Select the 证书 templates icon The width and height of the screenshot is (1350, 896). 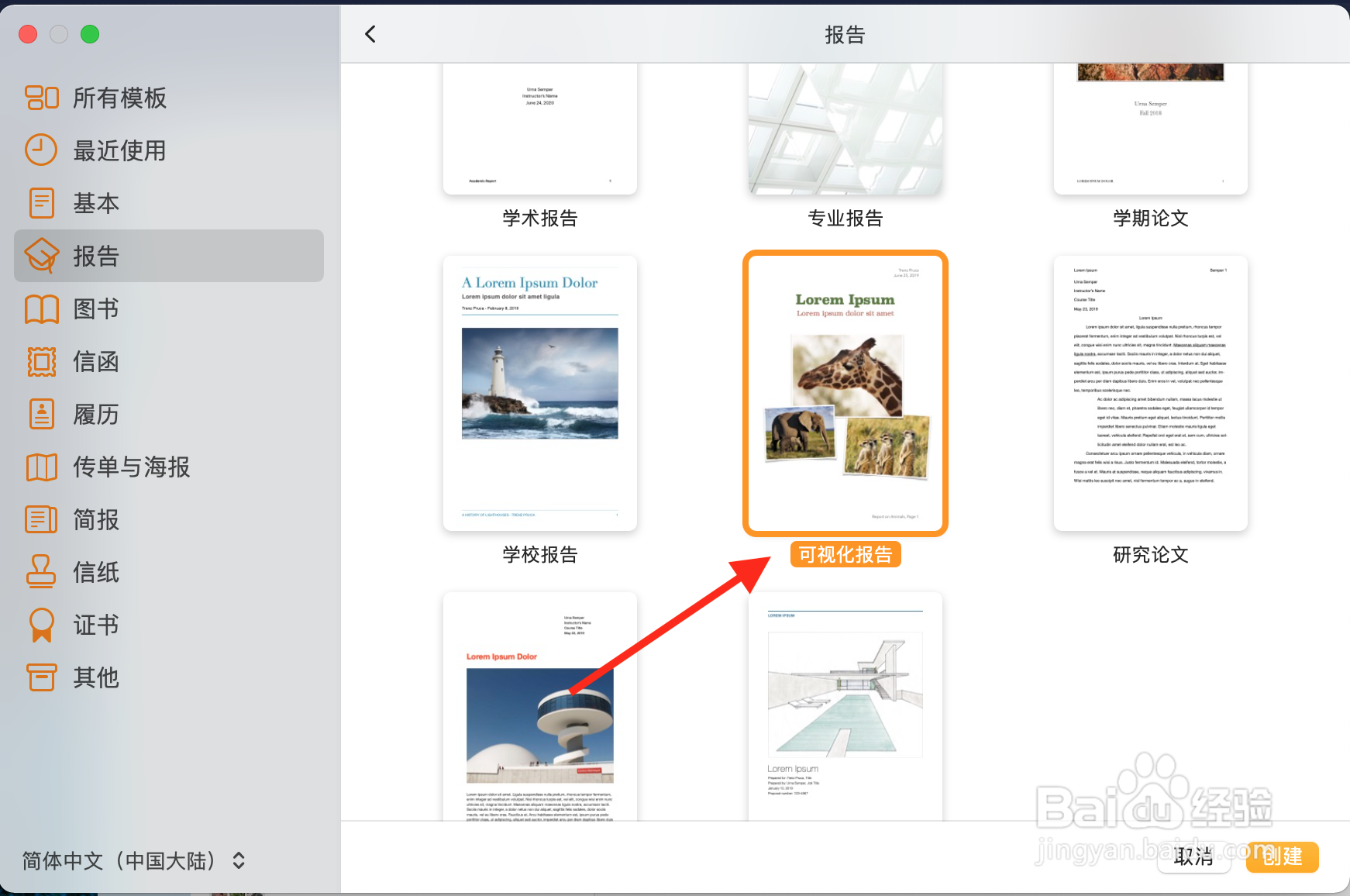coord(42,625)
